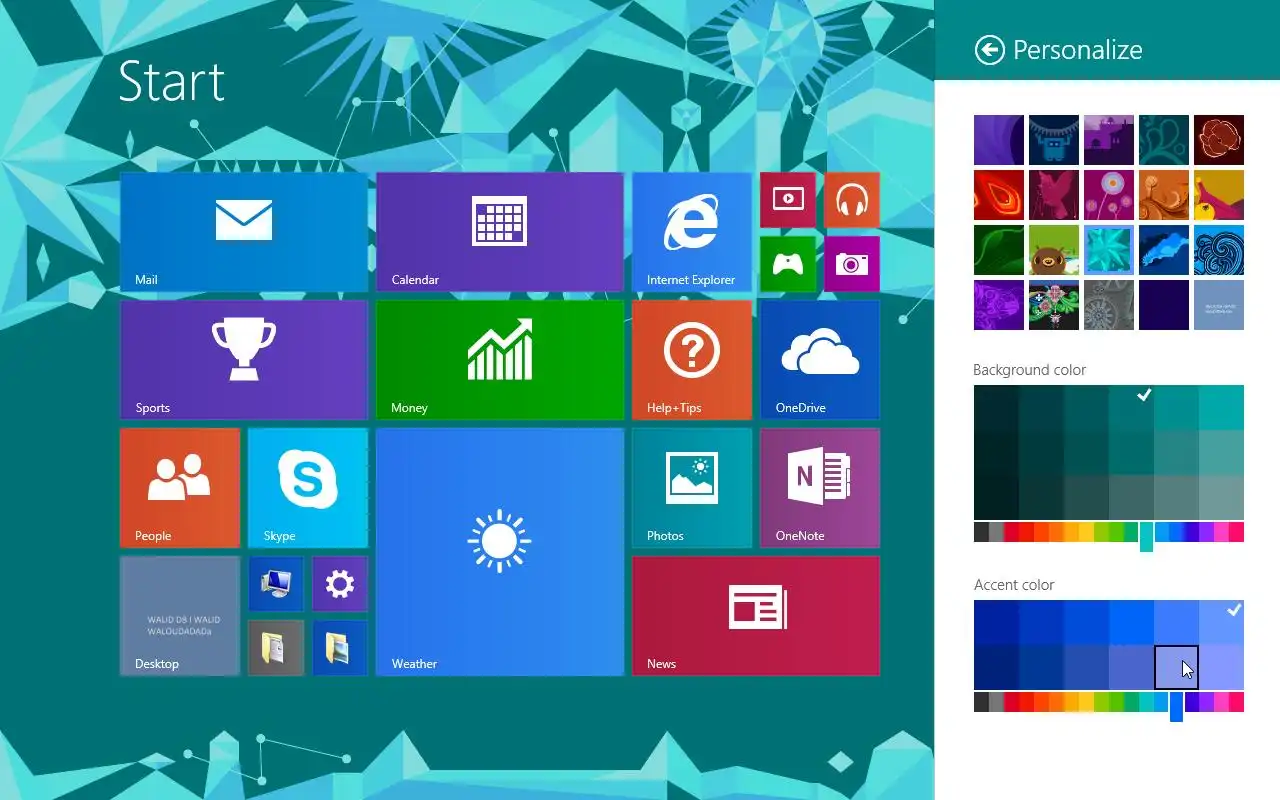Launch the green Games controller tile
Viewport: 1280px width, 800px height.
click(x=788, y=264)
